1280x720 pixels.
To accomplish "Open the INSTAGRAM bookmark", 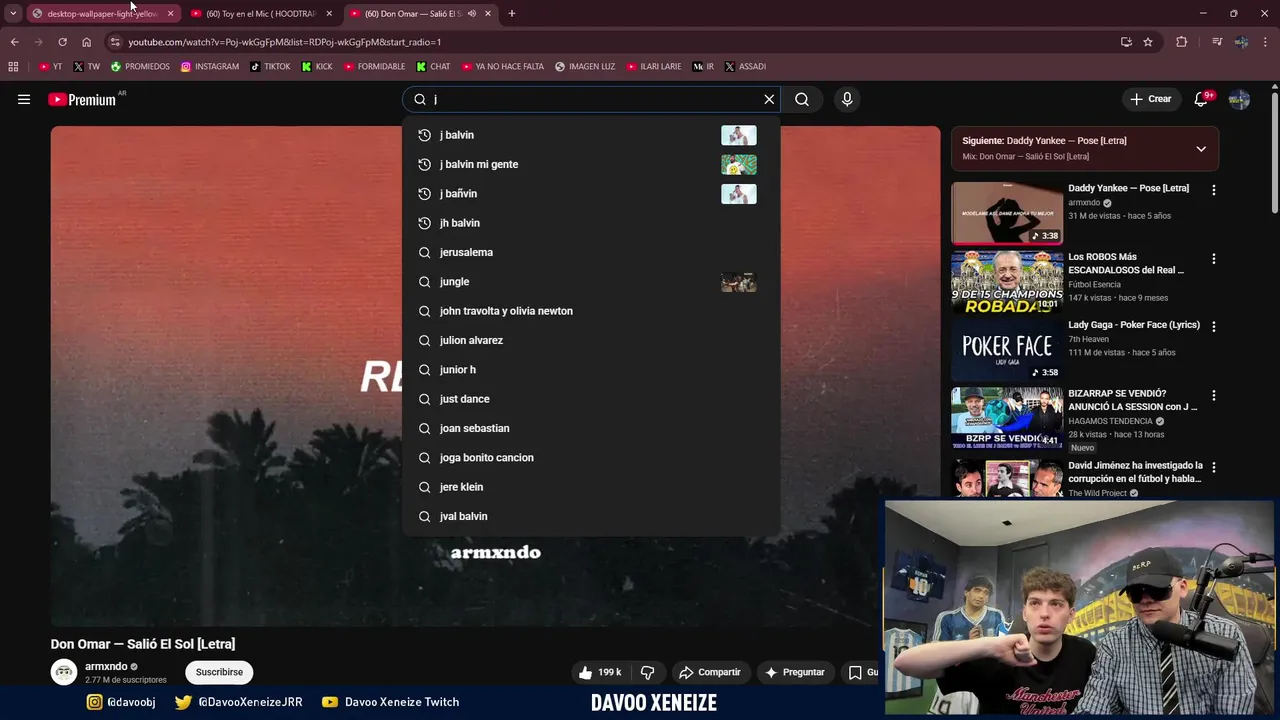I will (210, 67).
